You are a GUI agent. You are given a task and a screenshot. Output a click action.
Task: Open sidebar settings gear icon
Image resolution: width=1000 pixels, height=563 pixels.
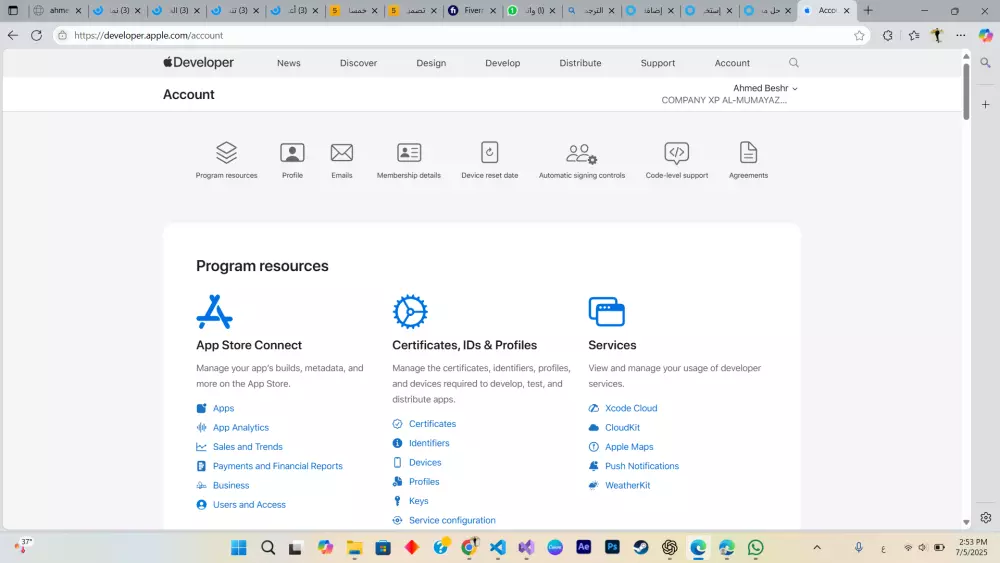(985, 518)
